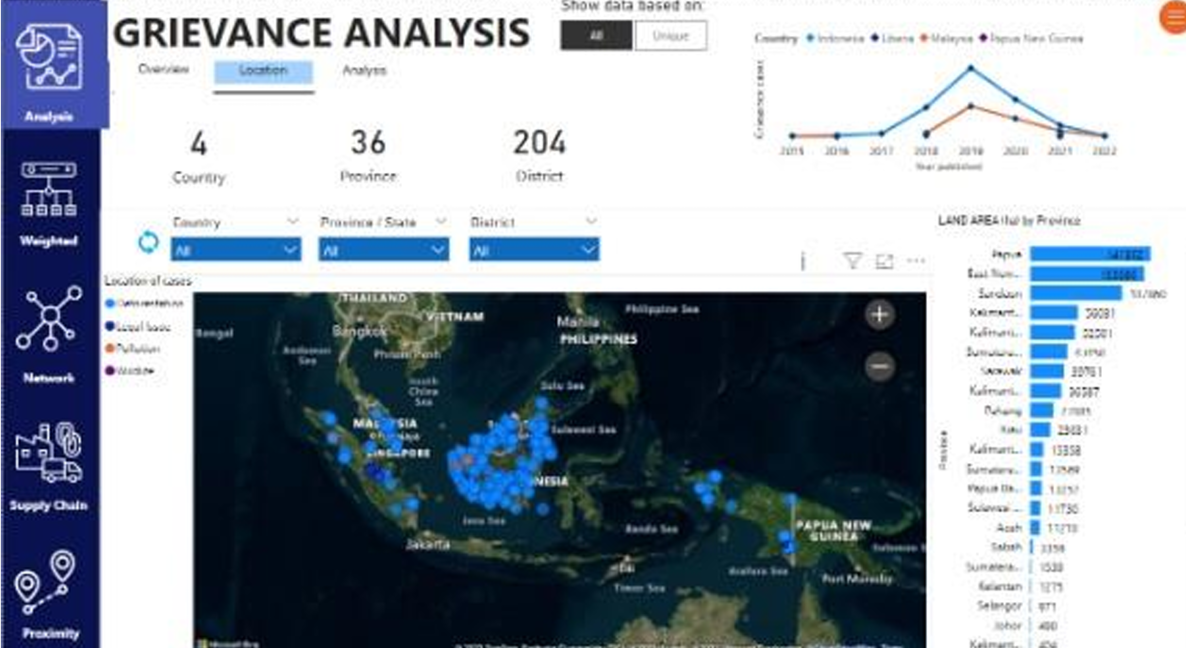This screenshot has width=1186, height=648.
Task: Click Papua New Guinea label on map
Action: (x=834, y=530)
